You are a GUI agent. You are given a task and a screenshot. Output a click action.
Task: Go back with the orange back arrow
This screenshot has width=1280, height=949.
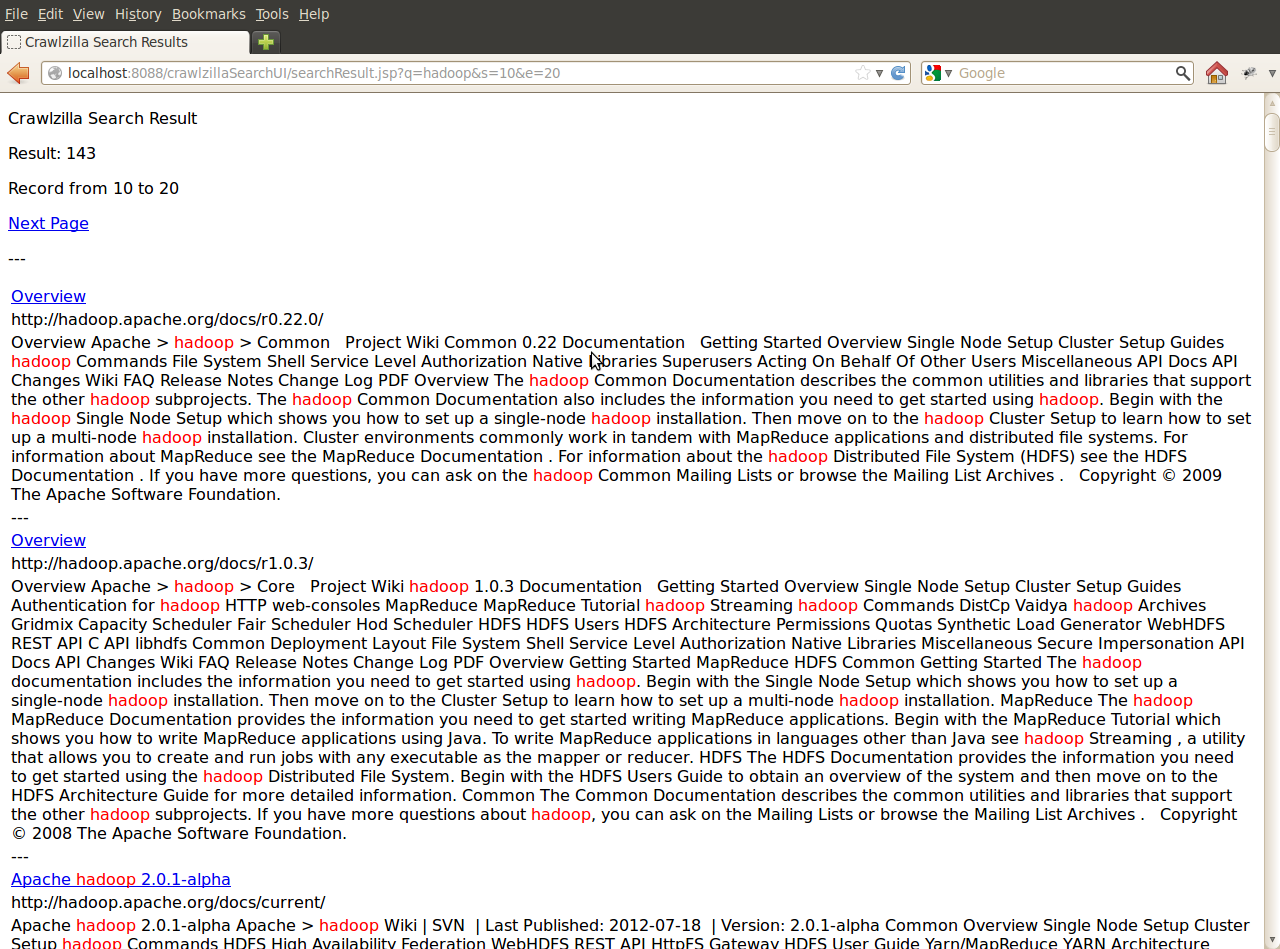(18, 73)
